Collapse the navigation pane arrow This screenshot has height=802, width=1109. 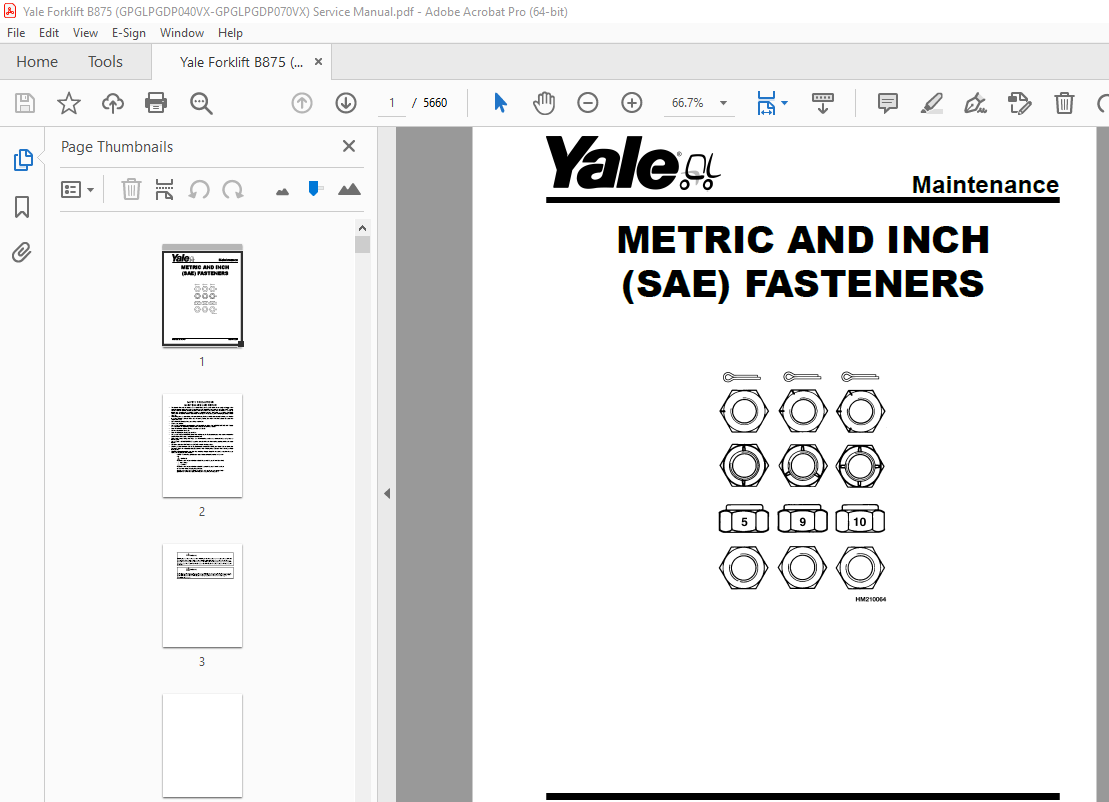pyautogui.click(x=387, y=494)
